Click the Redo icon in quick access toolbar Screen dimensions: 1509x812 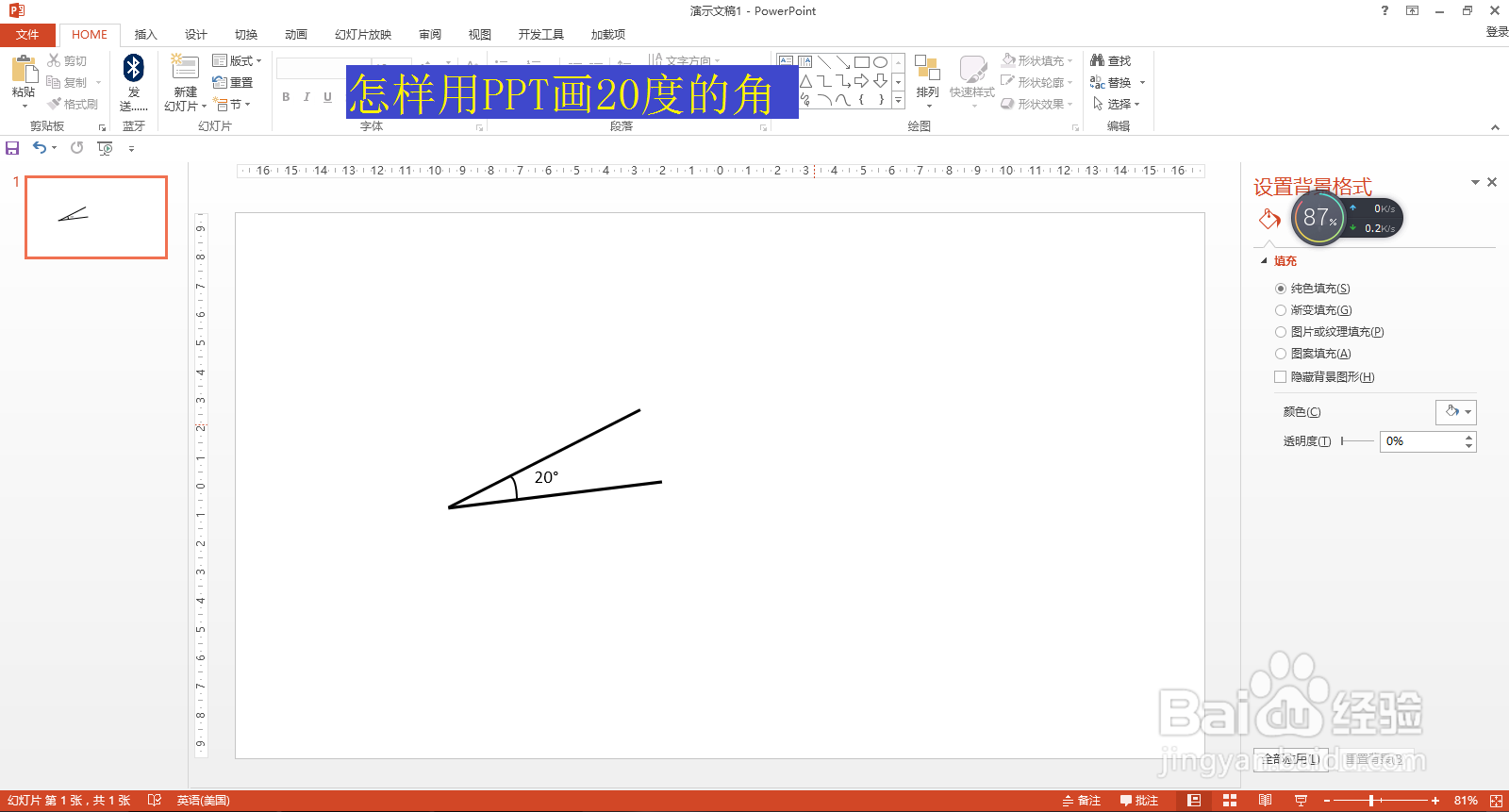pyautogui.click(x=77, y=147)
